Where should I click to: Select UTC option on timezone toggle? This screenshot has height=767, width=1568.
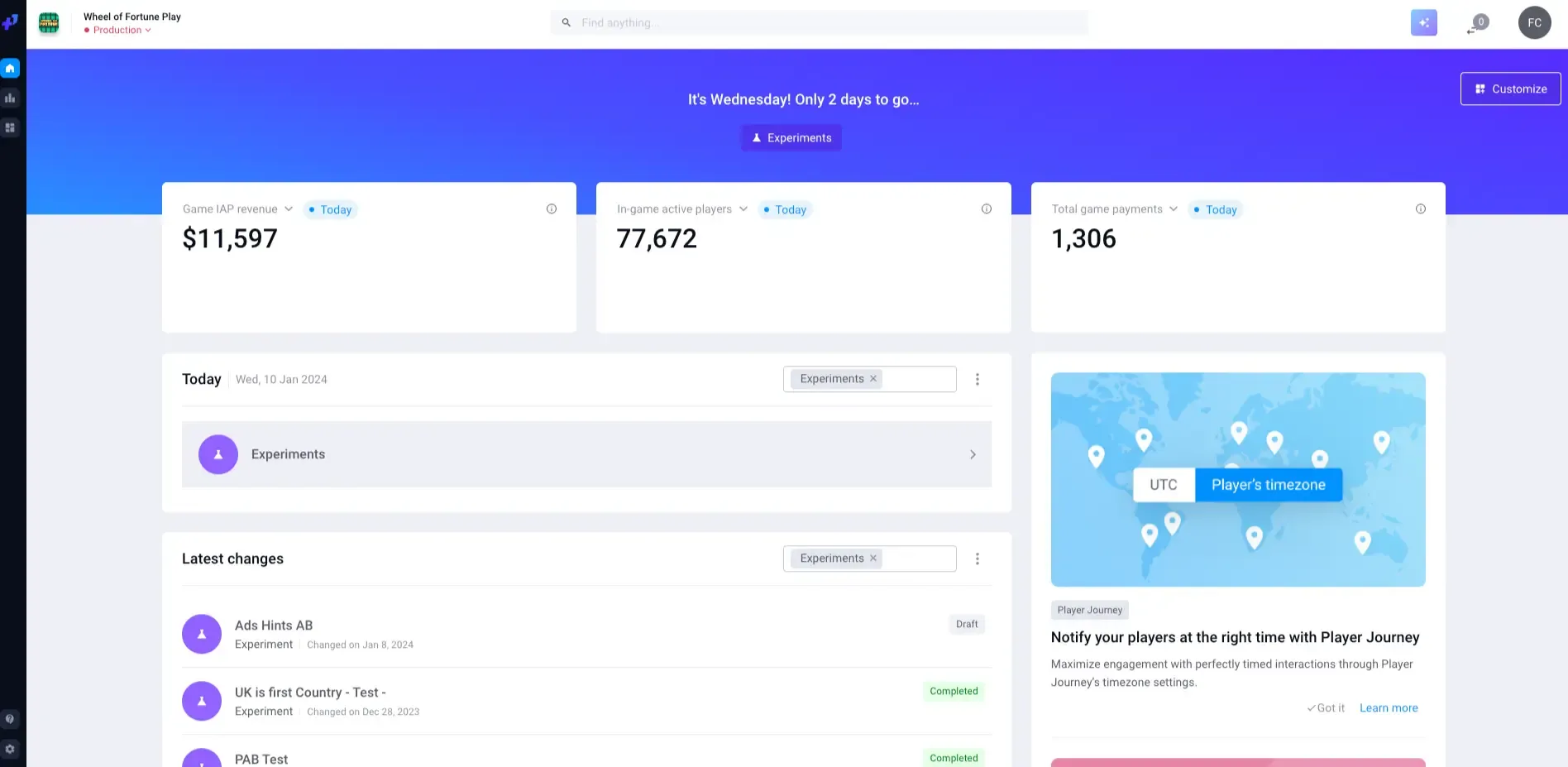tap(1164, 485)
